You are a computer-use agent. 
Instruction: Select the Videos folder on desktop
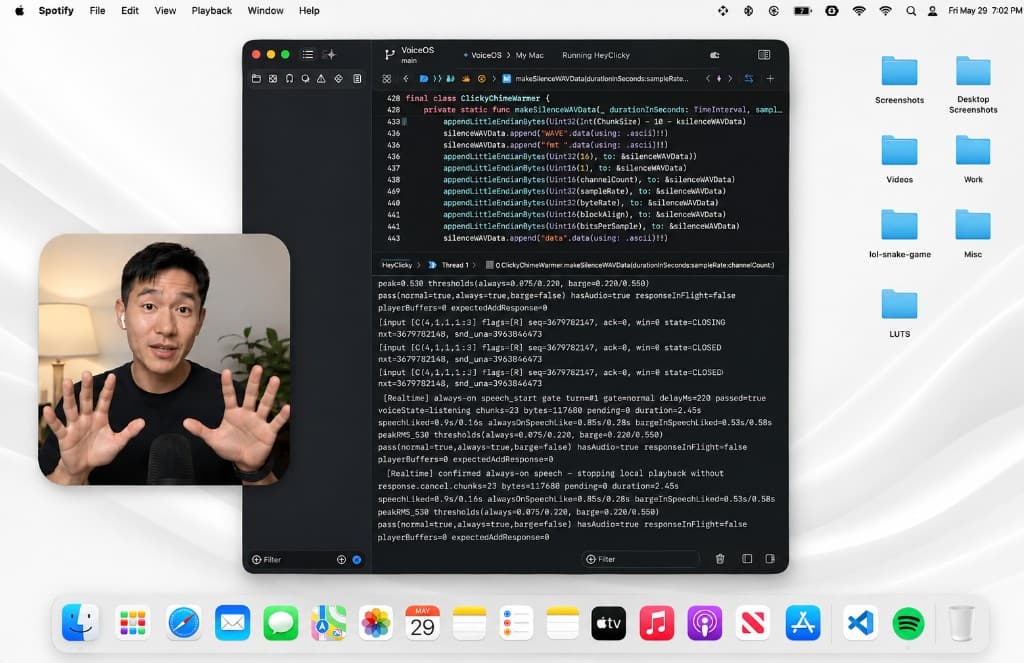[x=899, y=159]
